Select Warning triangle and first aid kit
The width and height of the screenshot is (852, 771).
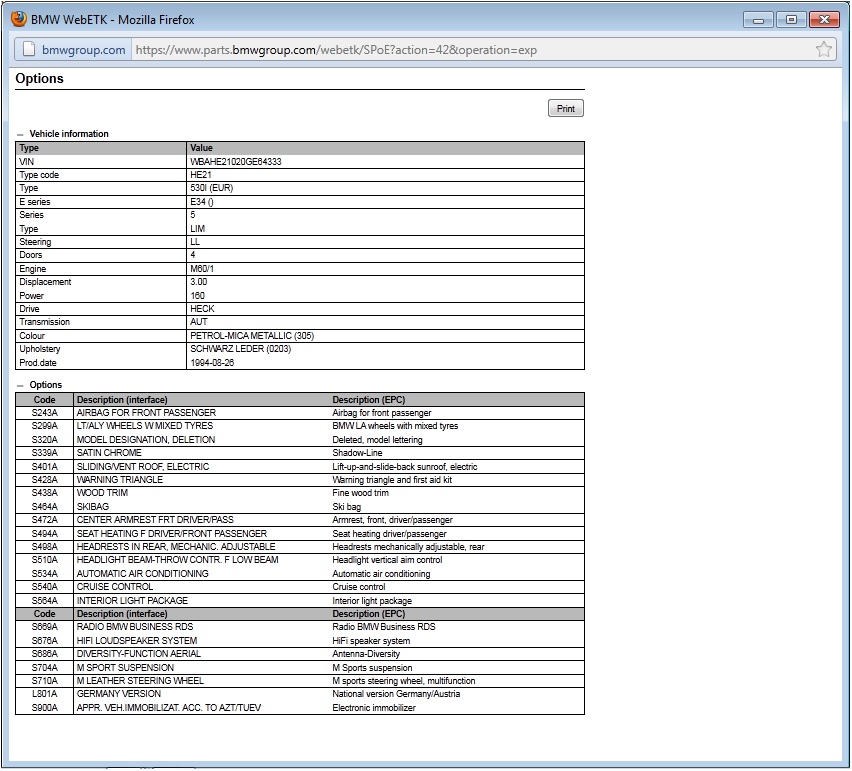[x=392, y=480]
